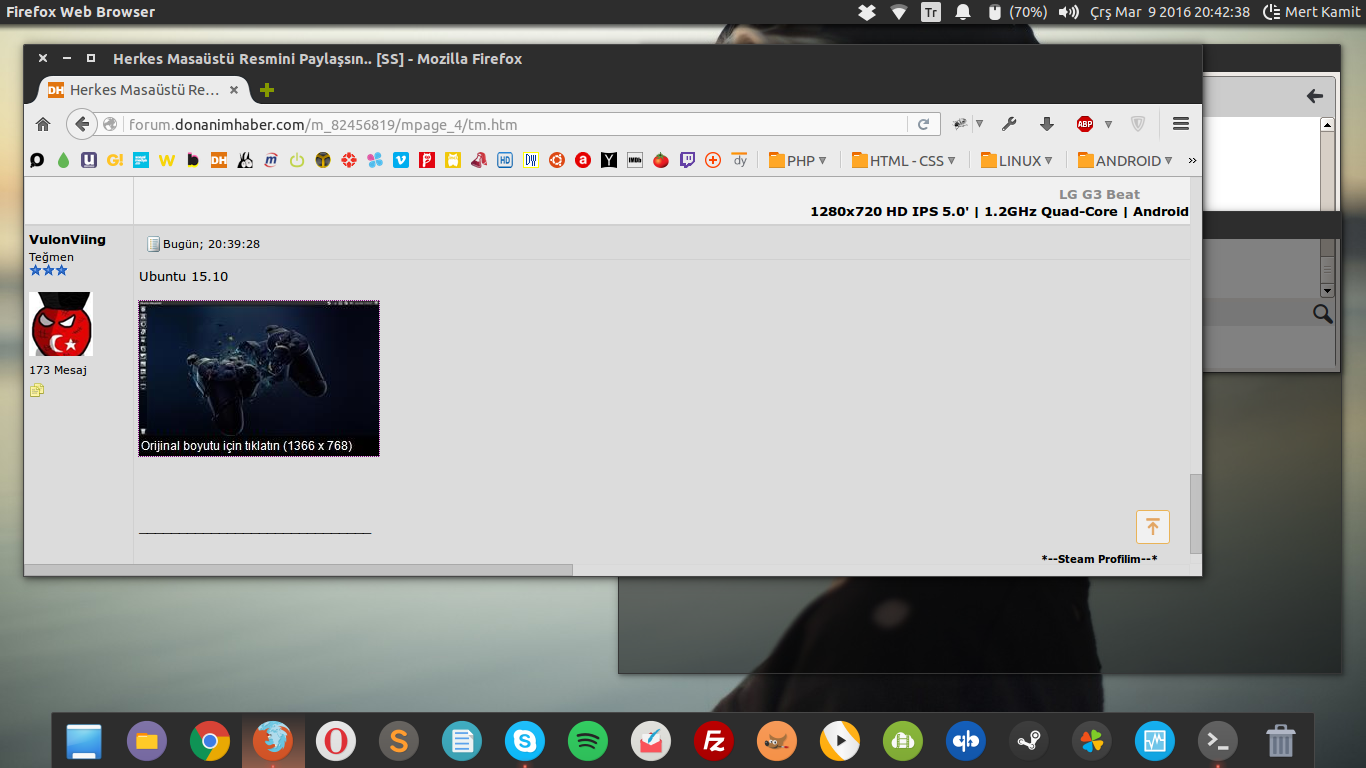The height and width of the screenshot is (768, 1366).
Task: Open the Adblock Plus dropdown arrow
Action: [1108, 124]
